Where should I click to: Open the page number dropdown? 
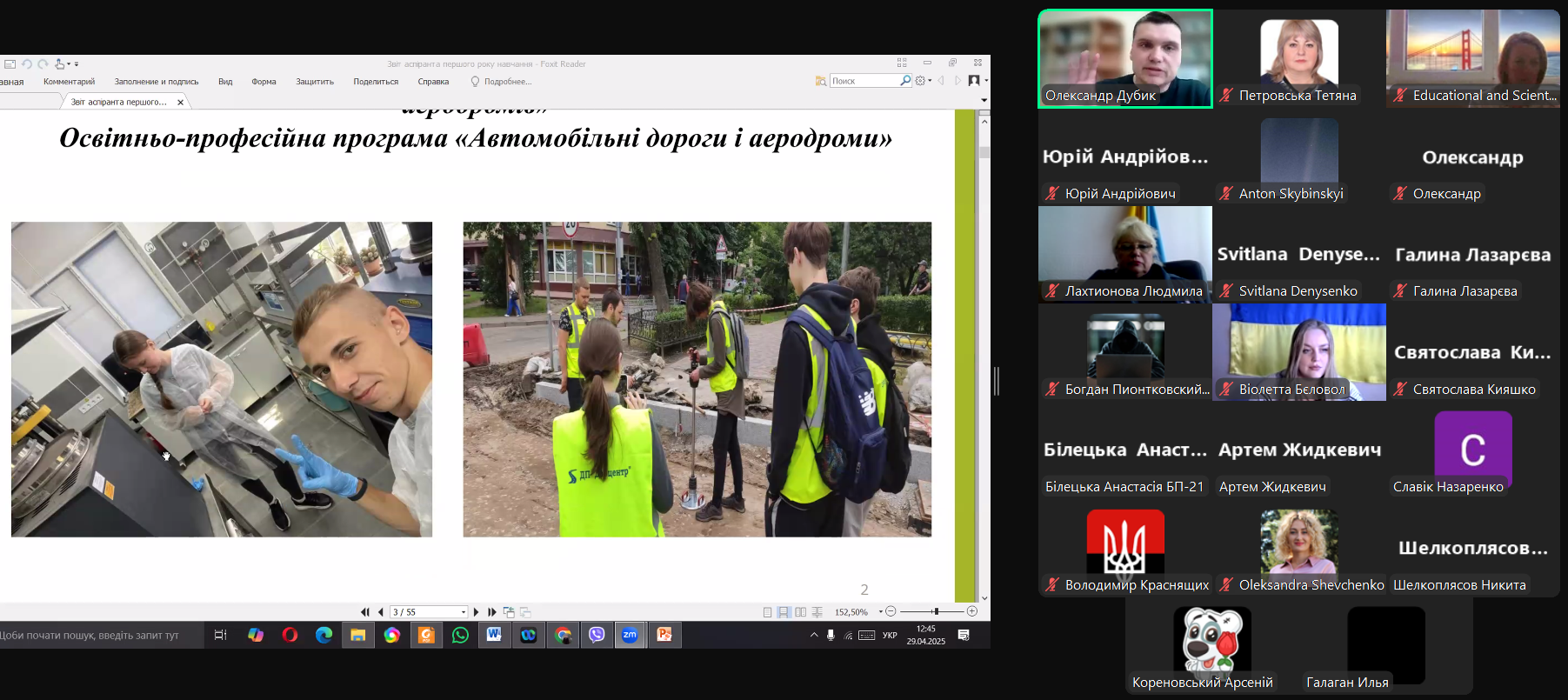tap(464, 612)
